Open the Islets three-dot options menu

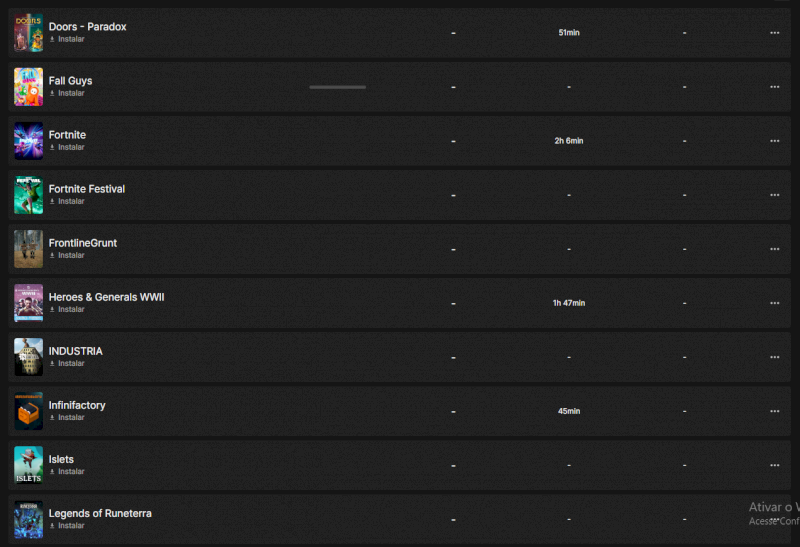(x=774, y=465)
